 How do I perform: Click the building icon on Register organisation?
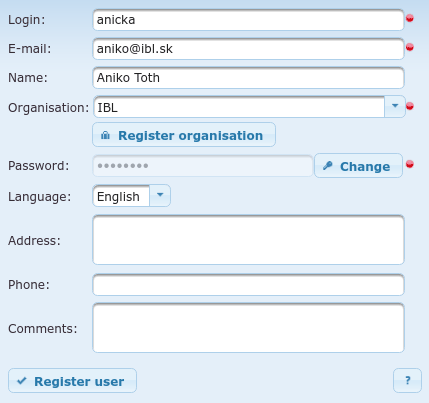[105, 135]
